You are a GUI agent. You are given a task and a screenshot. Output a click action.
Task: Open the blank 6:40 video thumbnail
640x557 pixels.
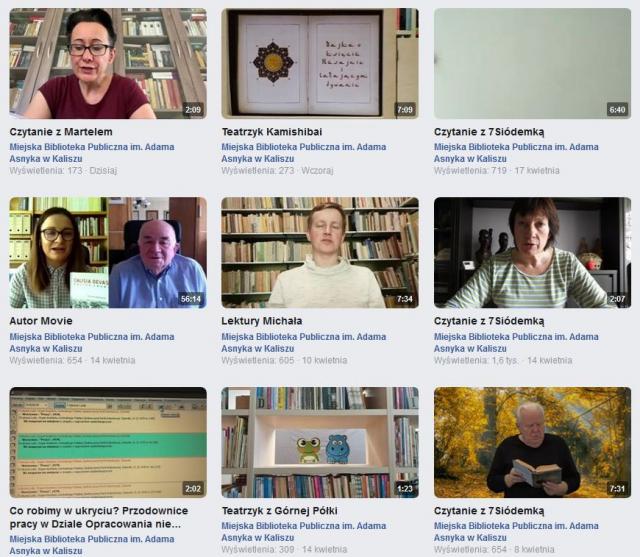532,64
